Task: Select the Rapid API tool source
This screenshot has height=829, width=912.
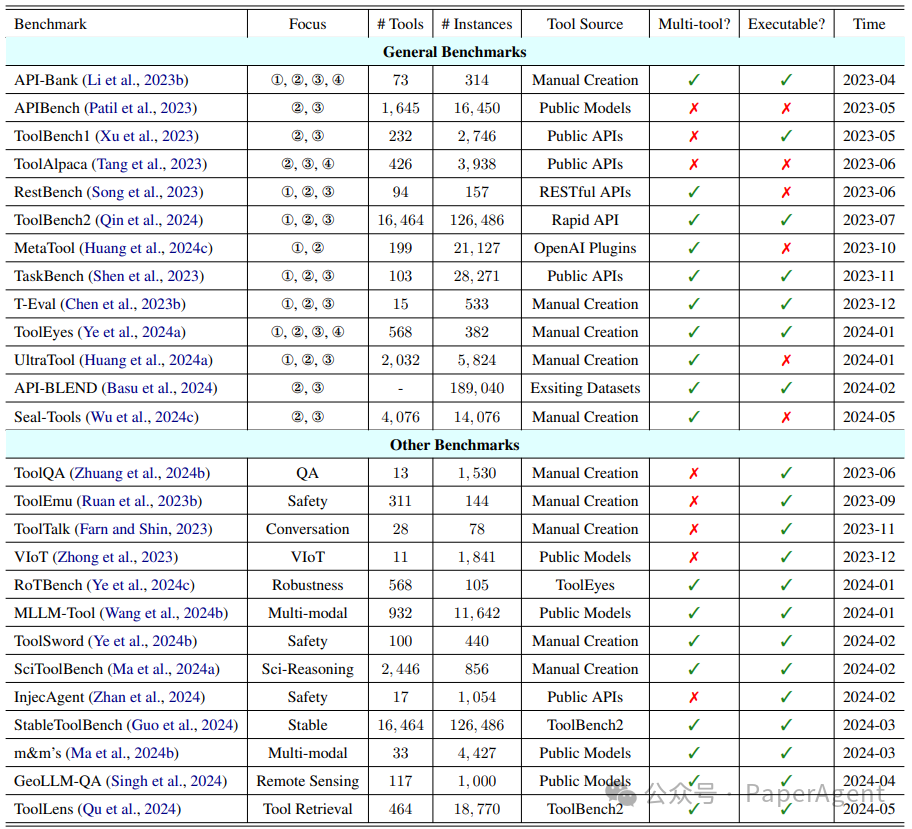Action: (x=585, y=220)
